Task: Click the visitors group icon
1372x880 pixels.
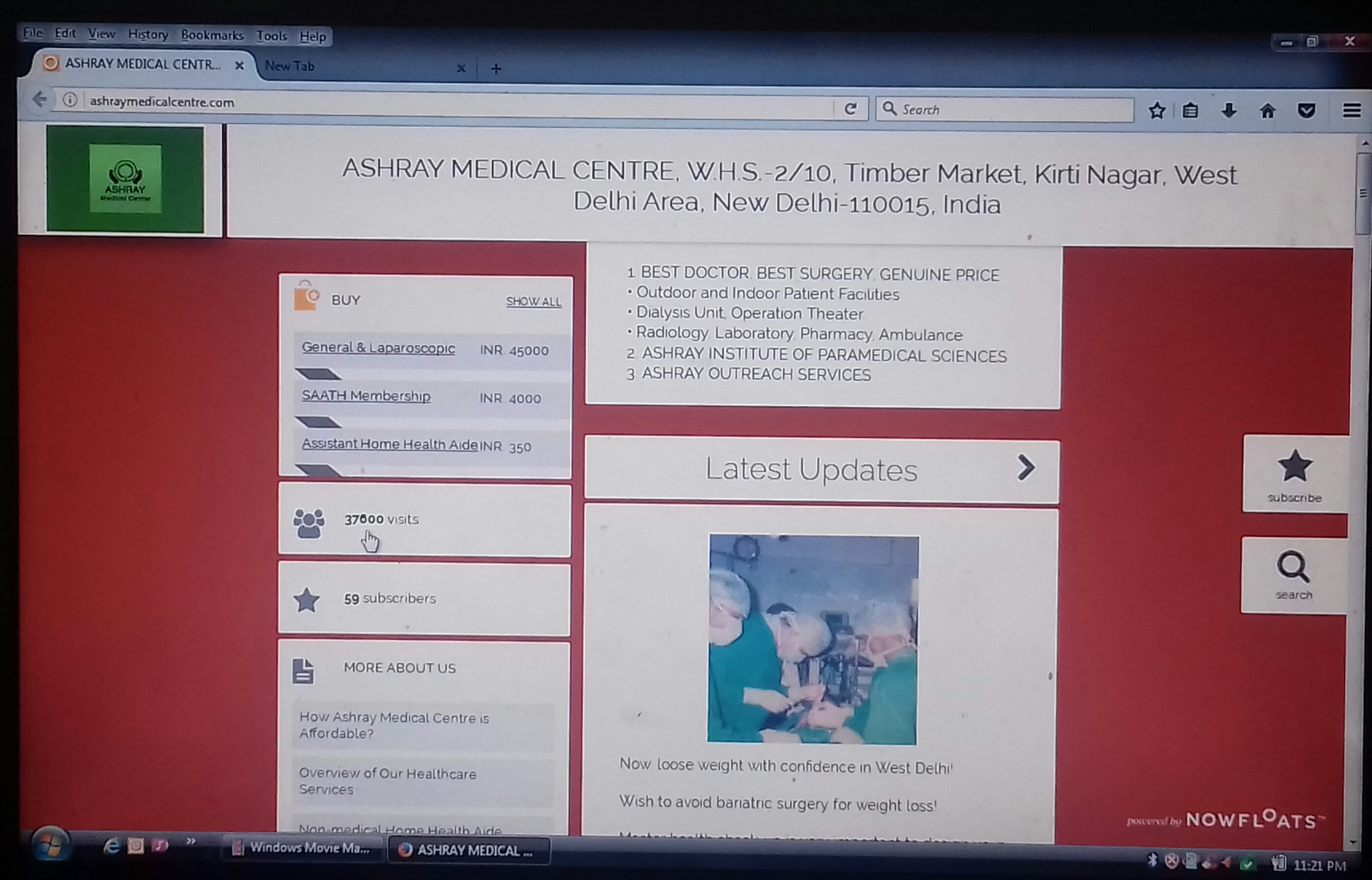Action: click(309, 523)
